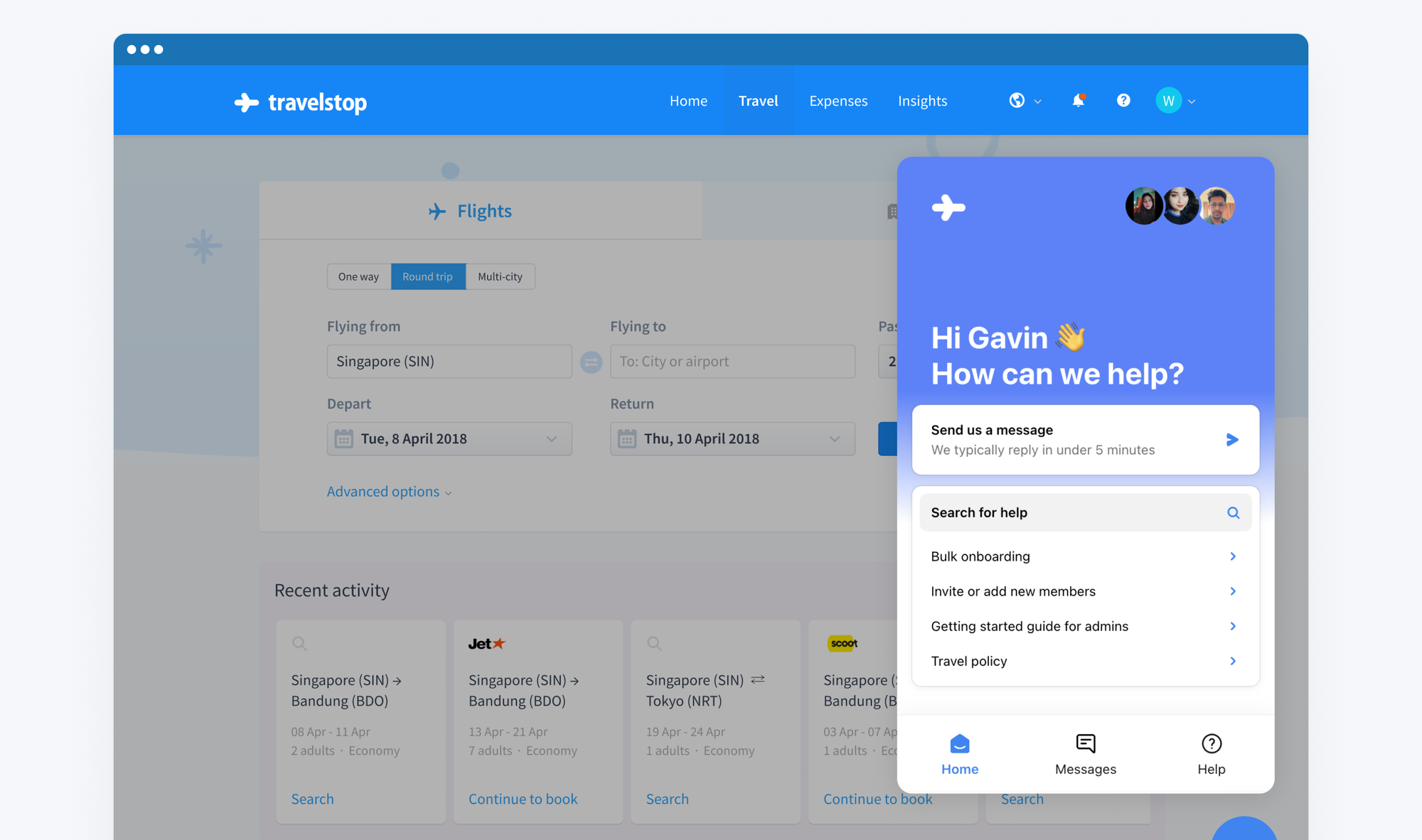1422x840 pixels.
Task: Click the Jetstar airline logo card
Action: [487, 643]
